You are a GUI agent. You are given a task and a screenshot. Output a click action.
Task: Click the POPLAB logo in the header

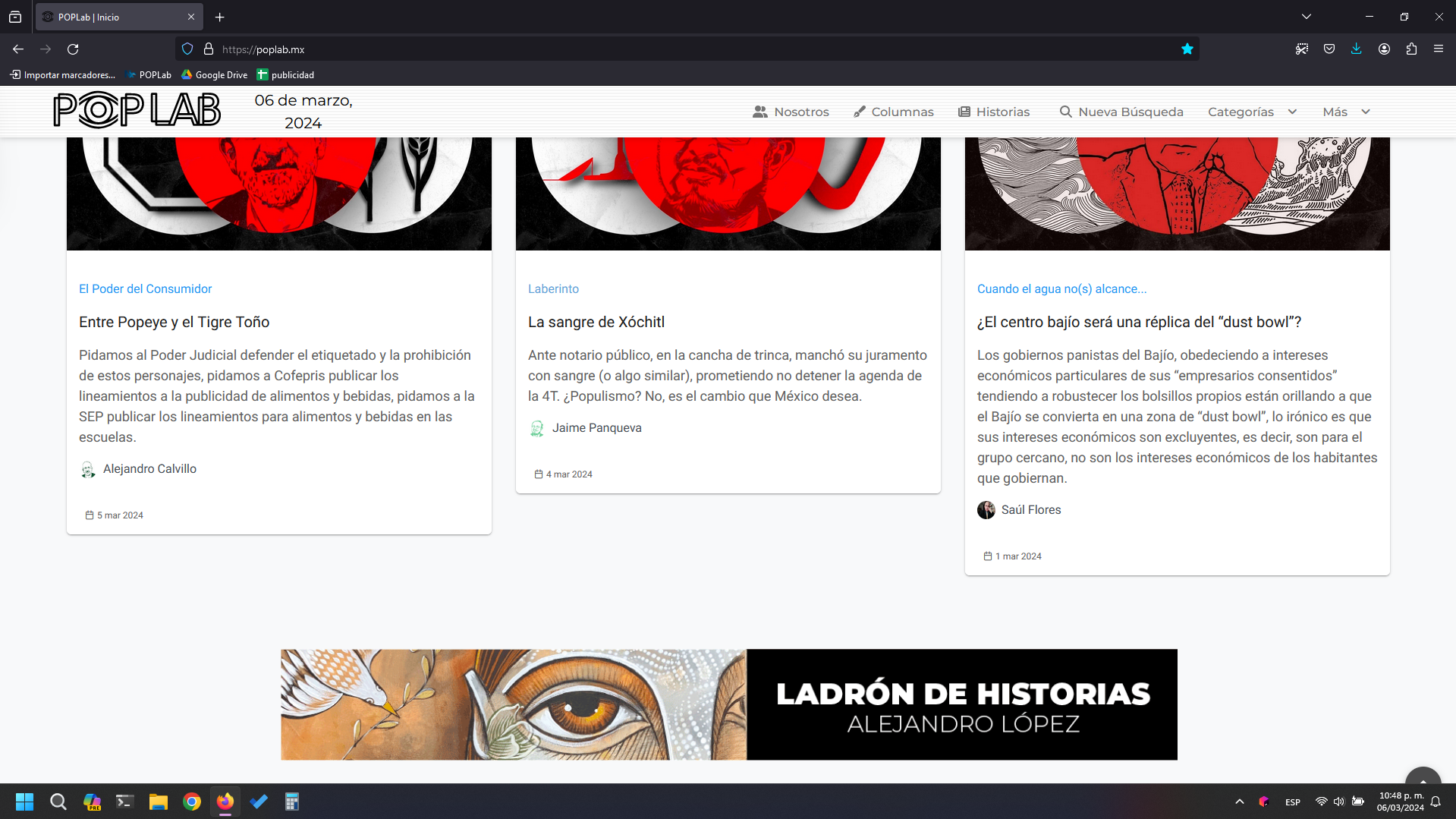click(137, 111)
